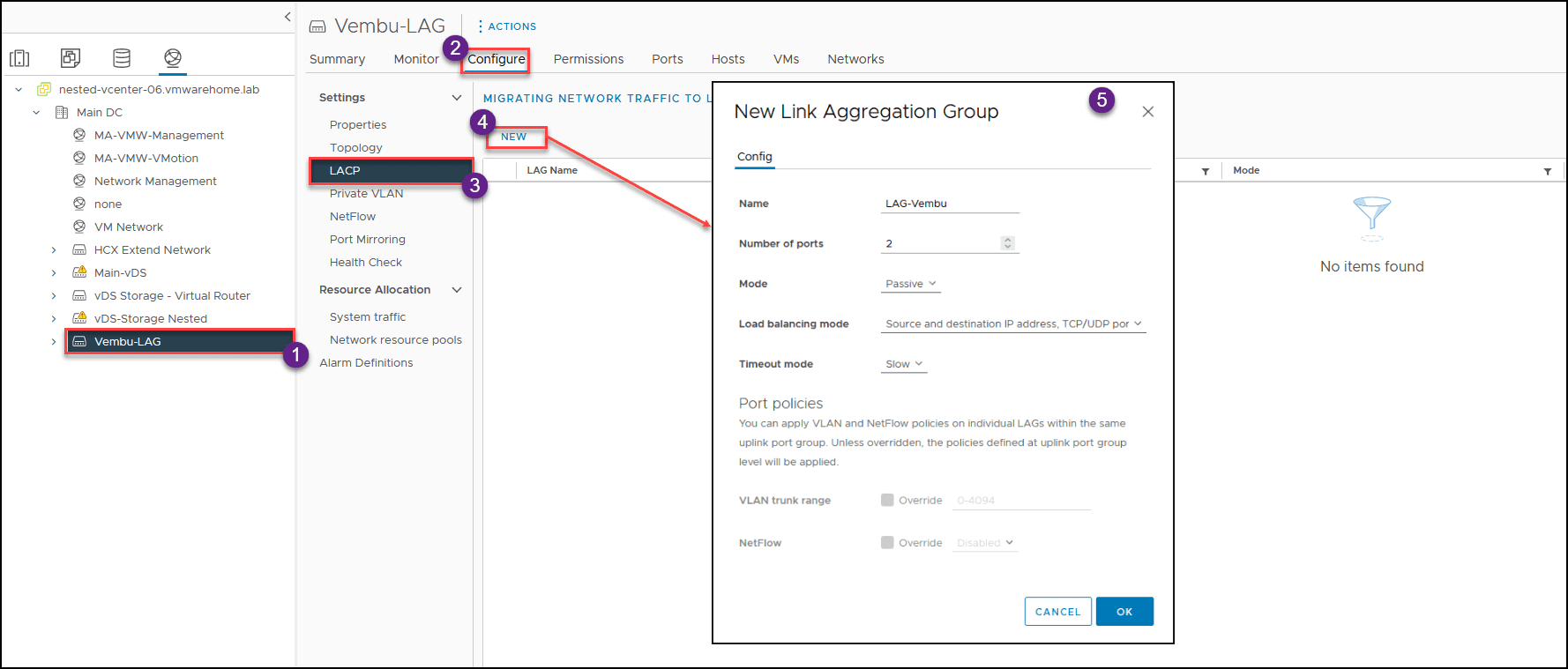The image size is (1568, 669).
Task: Open Timeout mode dropdown showing Slow
Action: pyautogui.click(x=904, y=364)
